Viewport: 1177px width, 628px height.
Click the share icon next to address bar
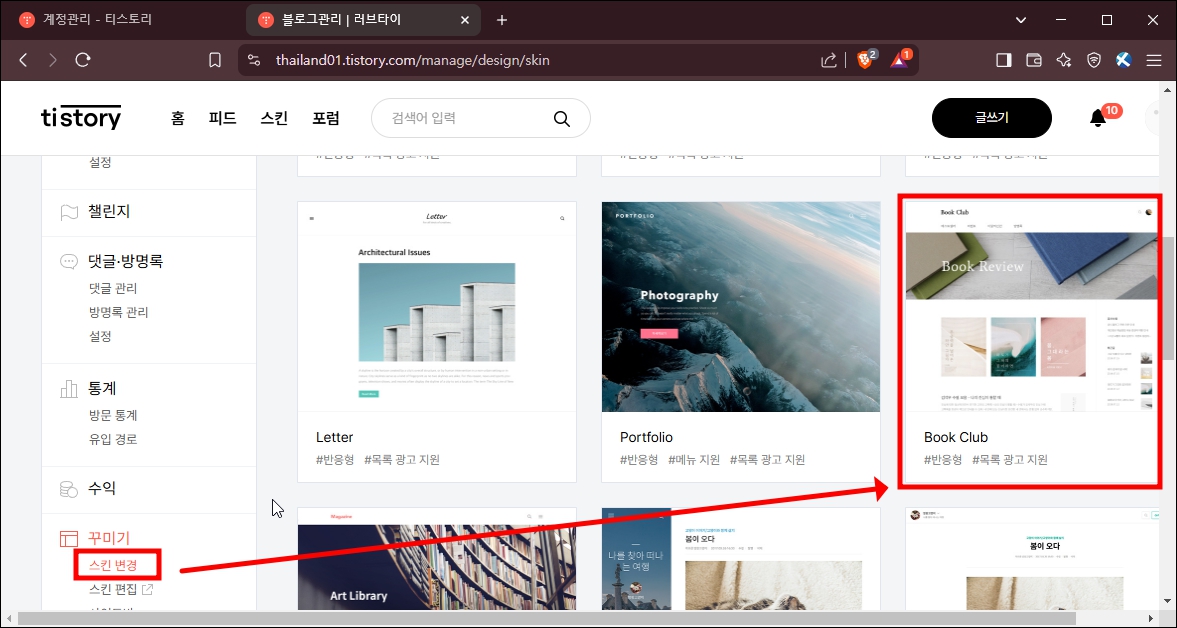point(829,60)
